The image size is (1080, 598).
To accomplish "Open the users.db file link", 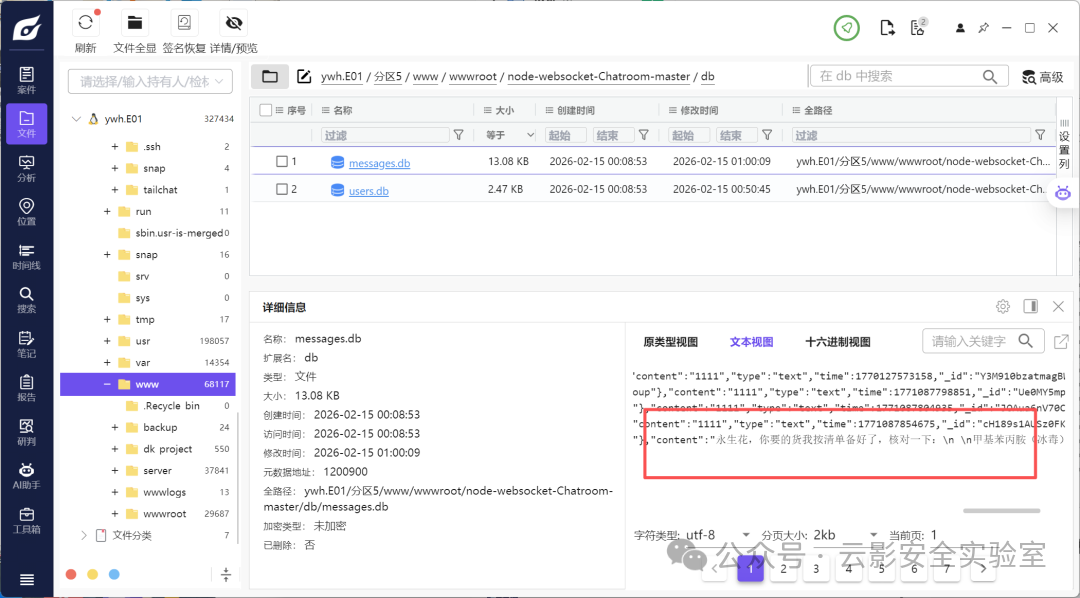I will coord(368,191).
